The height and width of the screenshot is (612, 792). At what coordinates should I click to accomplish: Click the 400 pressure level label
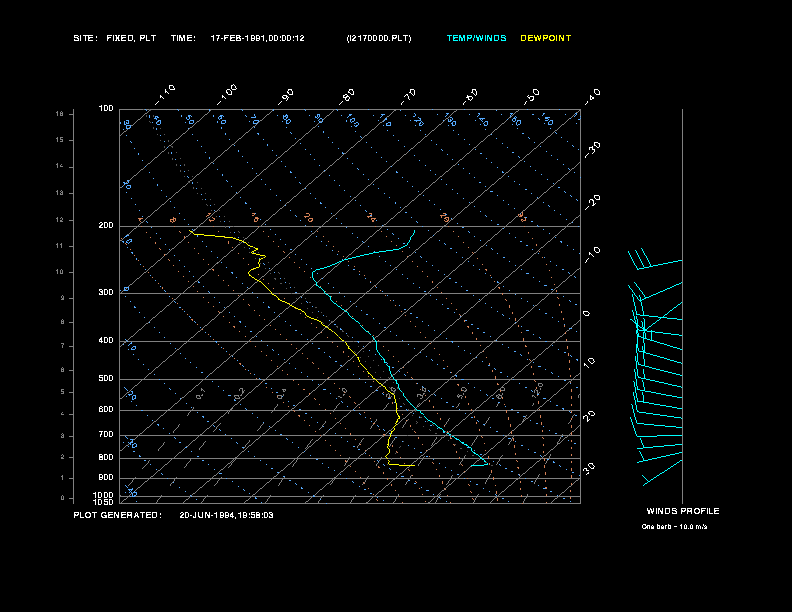coord(106,340)
